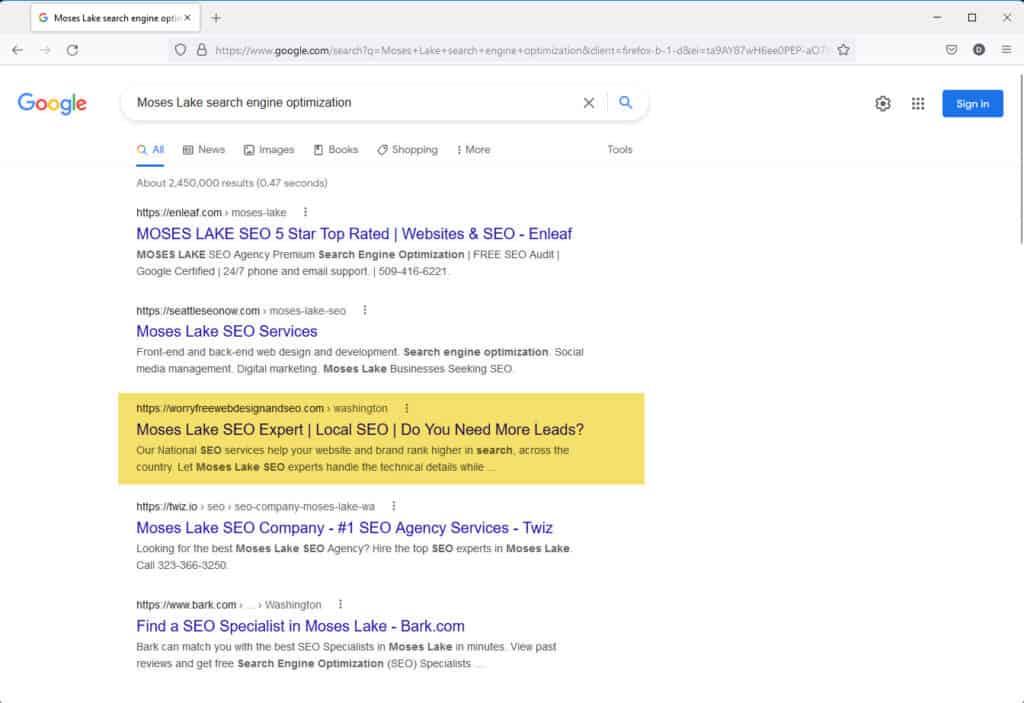The height and width of the screenshot is (703, 1024).
Task: Click in the Google search input field
Action: [353, 103]
